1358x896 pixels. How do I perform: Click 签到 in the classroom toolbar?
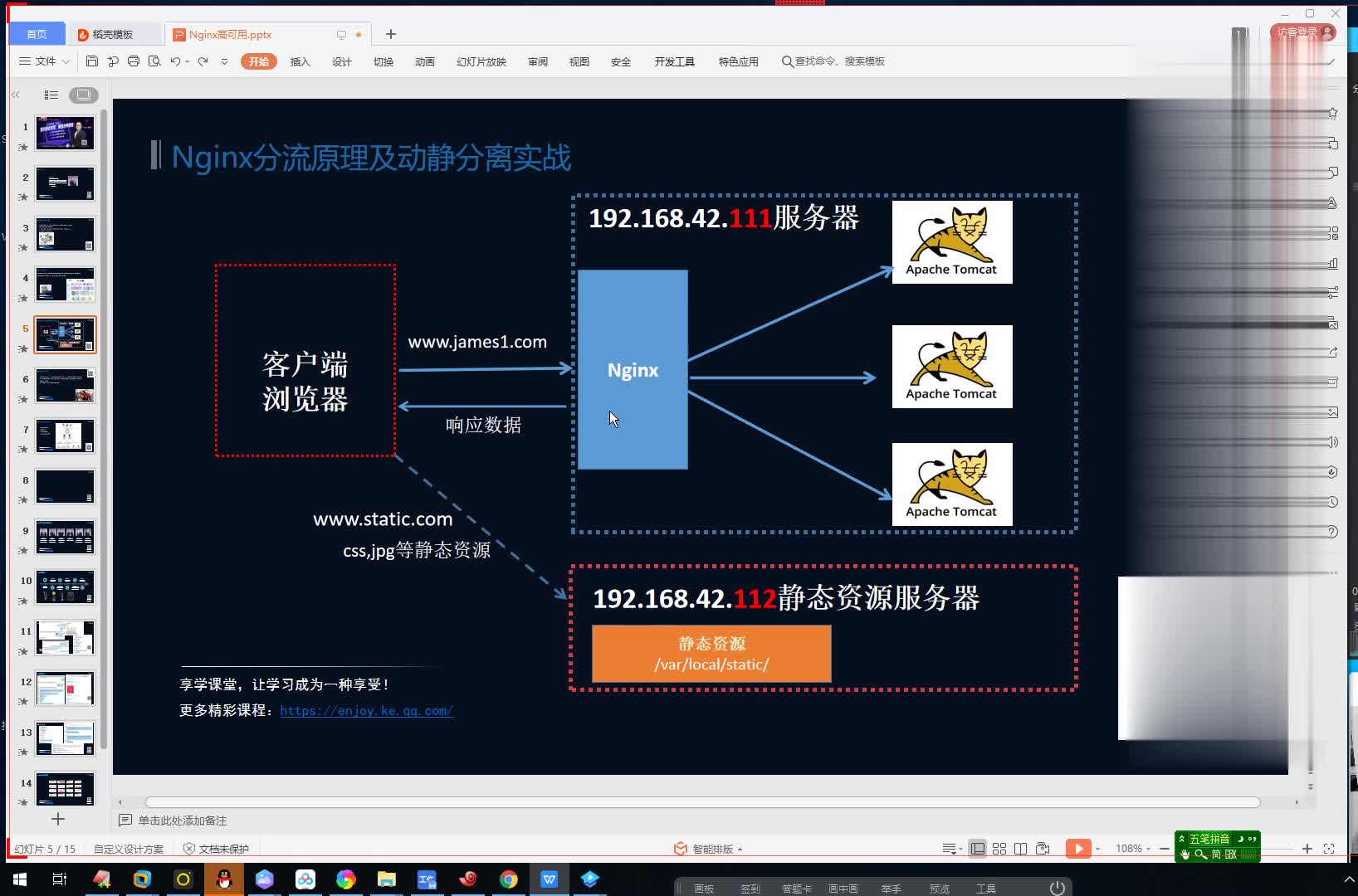tap(750, 889)
